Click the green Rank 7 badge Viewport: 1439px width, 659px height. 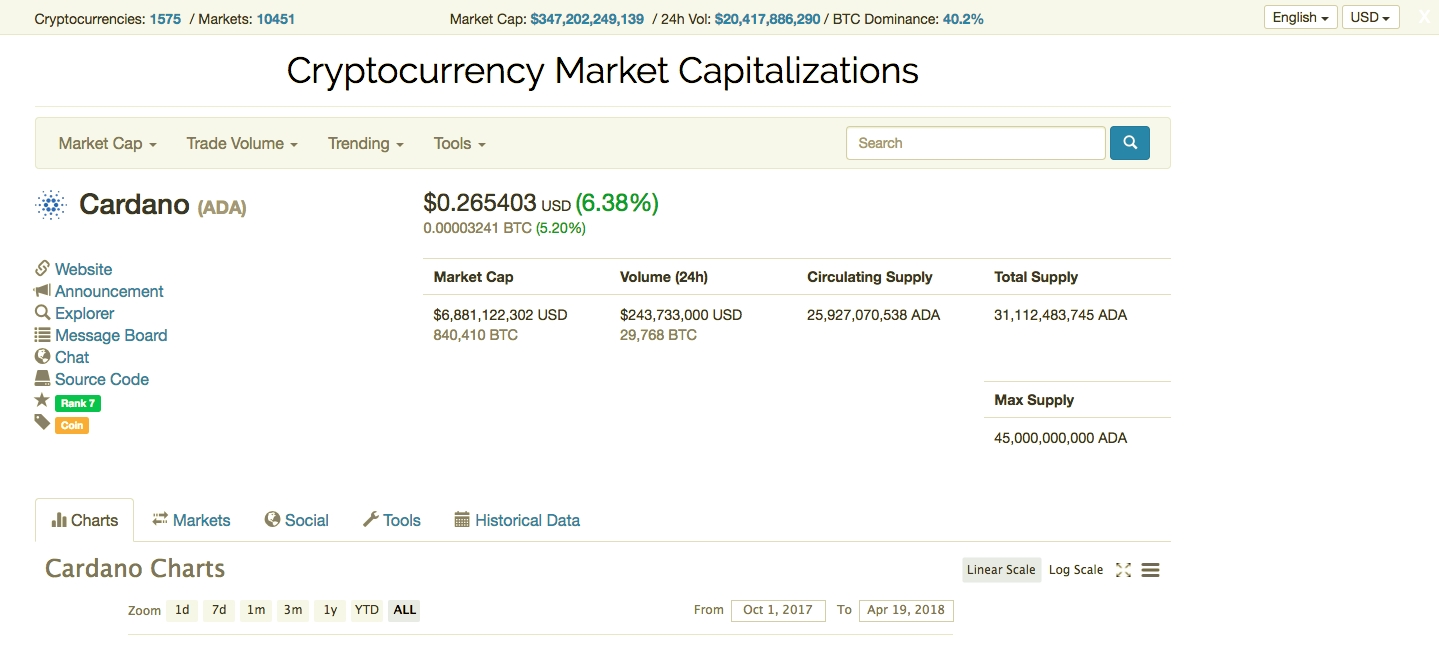pyautogui.click(x=78, y=403)
